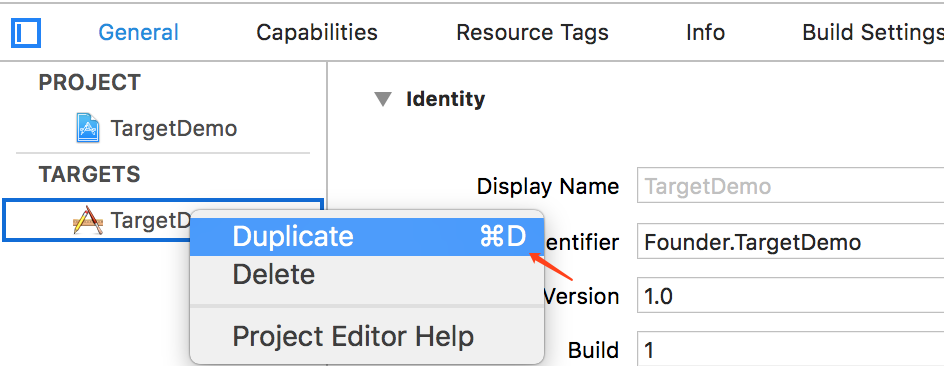Open the Resource Tags tab
Viewport: 944px width, 366px height.
tap(532, 33)
